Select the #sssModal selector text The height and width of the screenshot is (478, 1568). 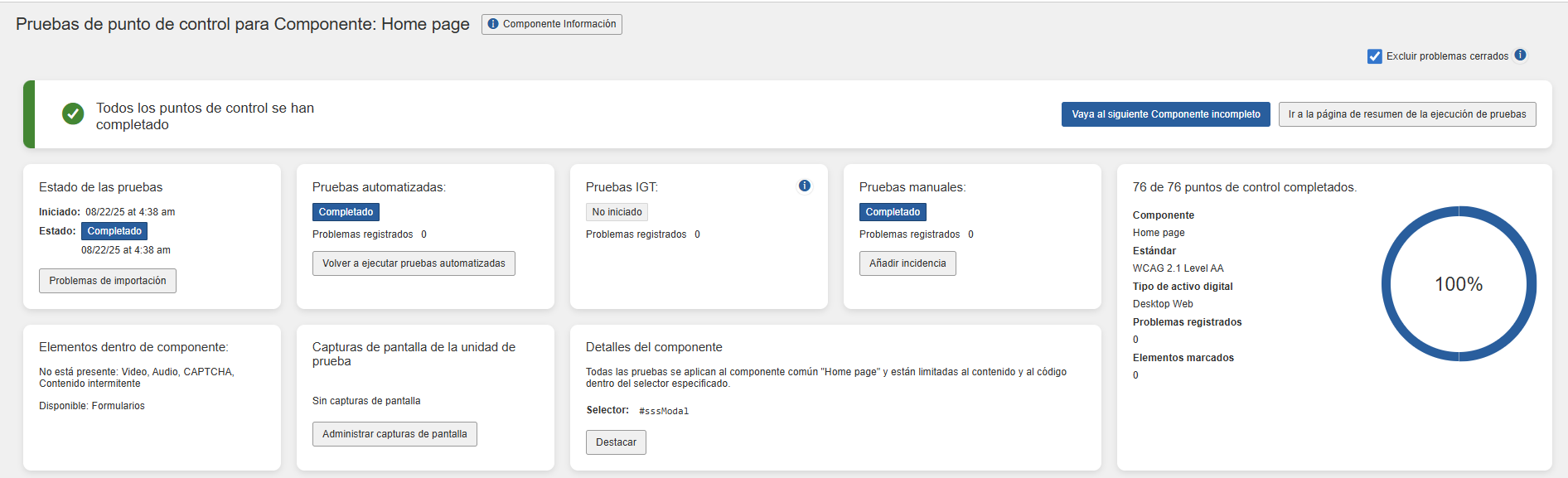click(664, 411)
